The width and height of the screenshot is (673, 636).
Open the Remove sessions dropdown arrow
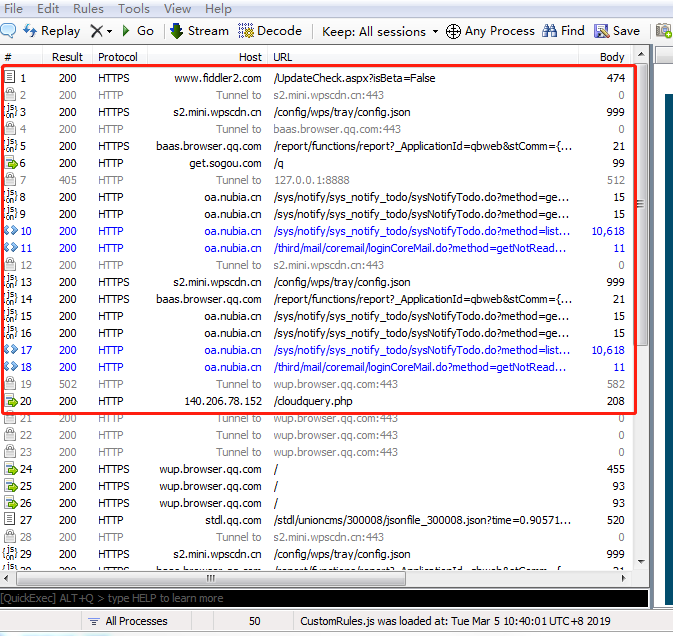109,31
